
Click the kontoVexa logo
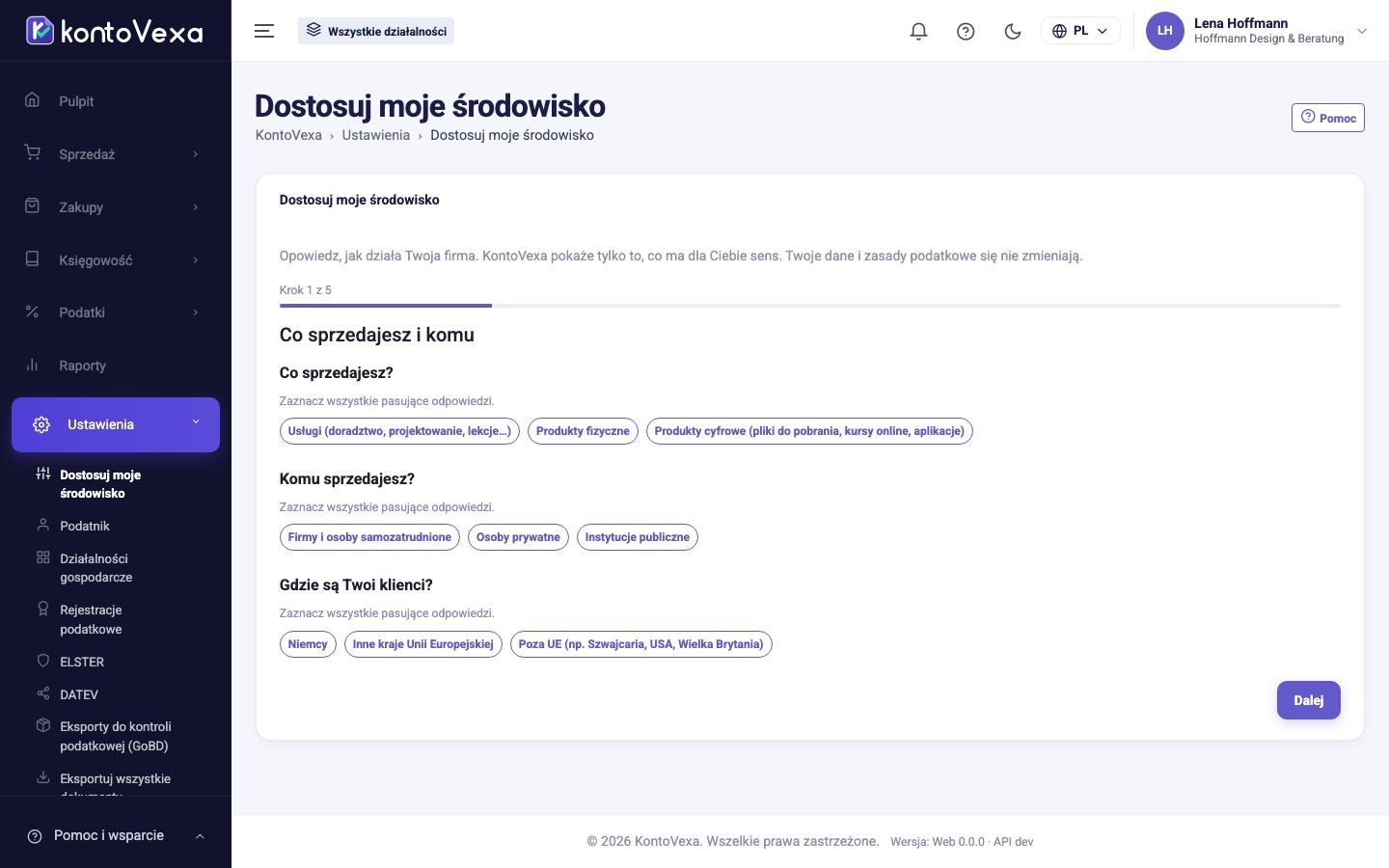115,31
